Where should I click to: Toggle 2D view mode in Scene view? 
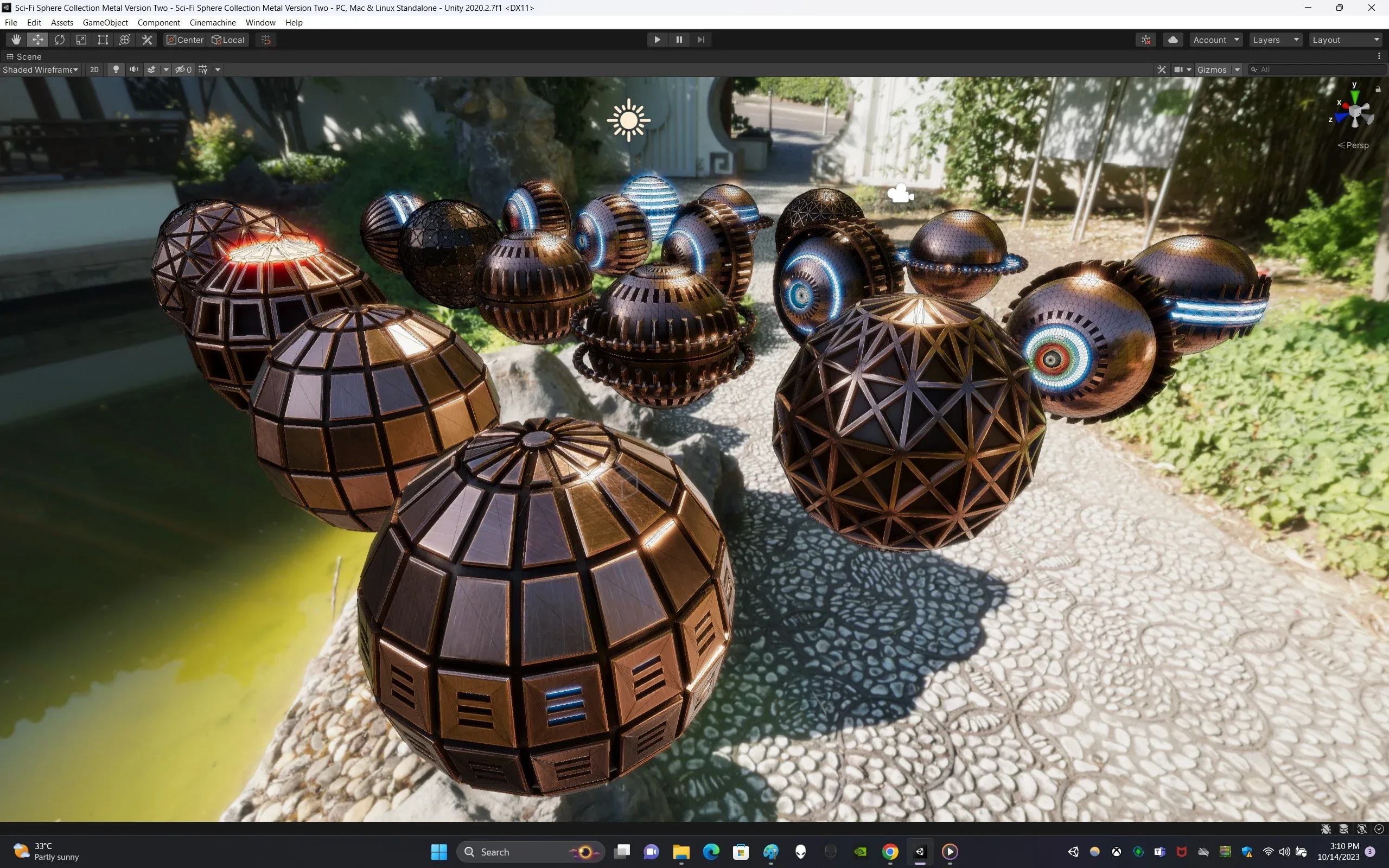click(94, 69)
